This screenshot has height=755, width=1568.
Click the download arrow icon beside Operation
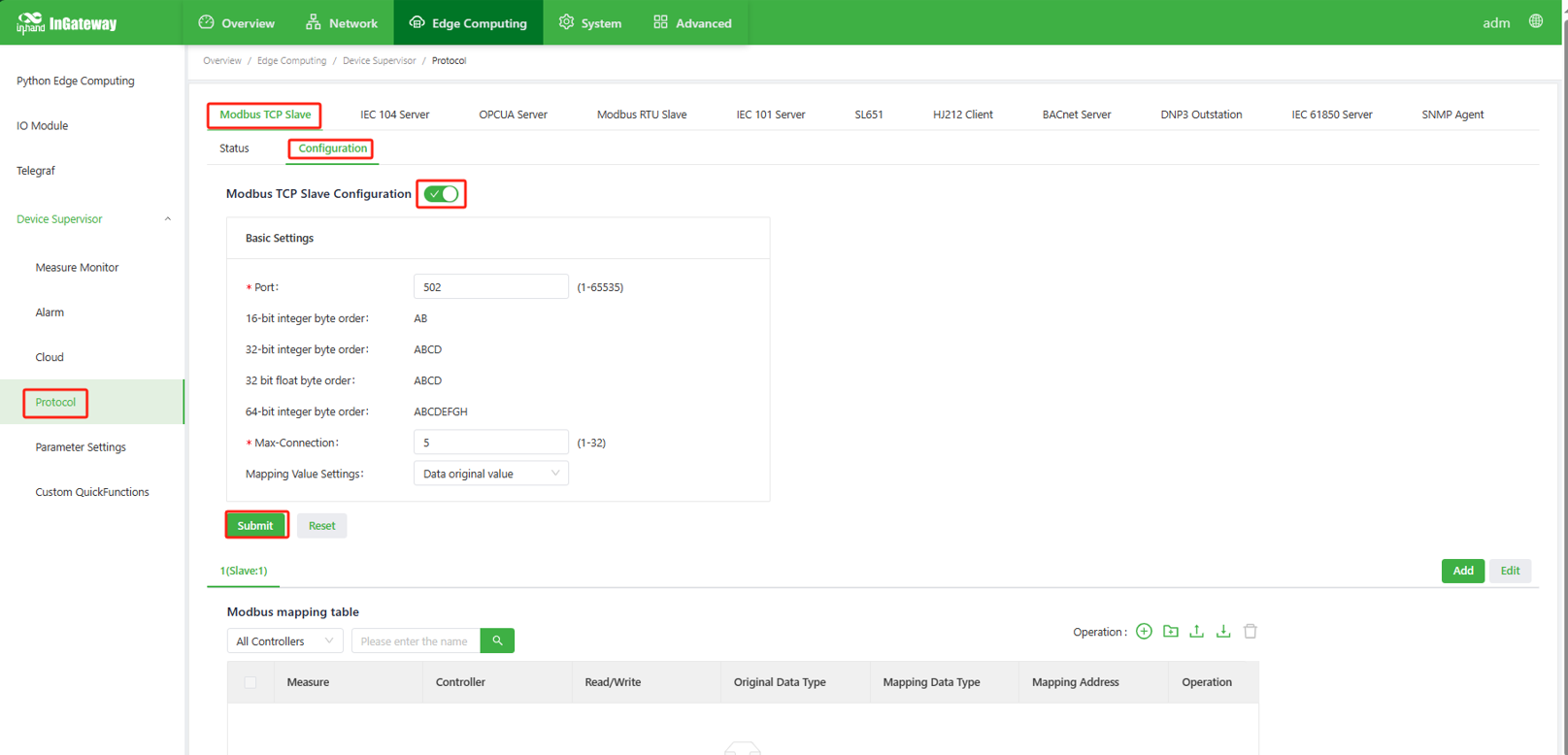tap(1223, 632)
